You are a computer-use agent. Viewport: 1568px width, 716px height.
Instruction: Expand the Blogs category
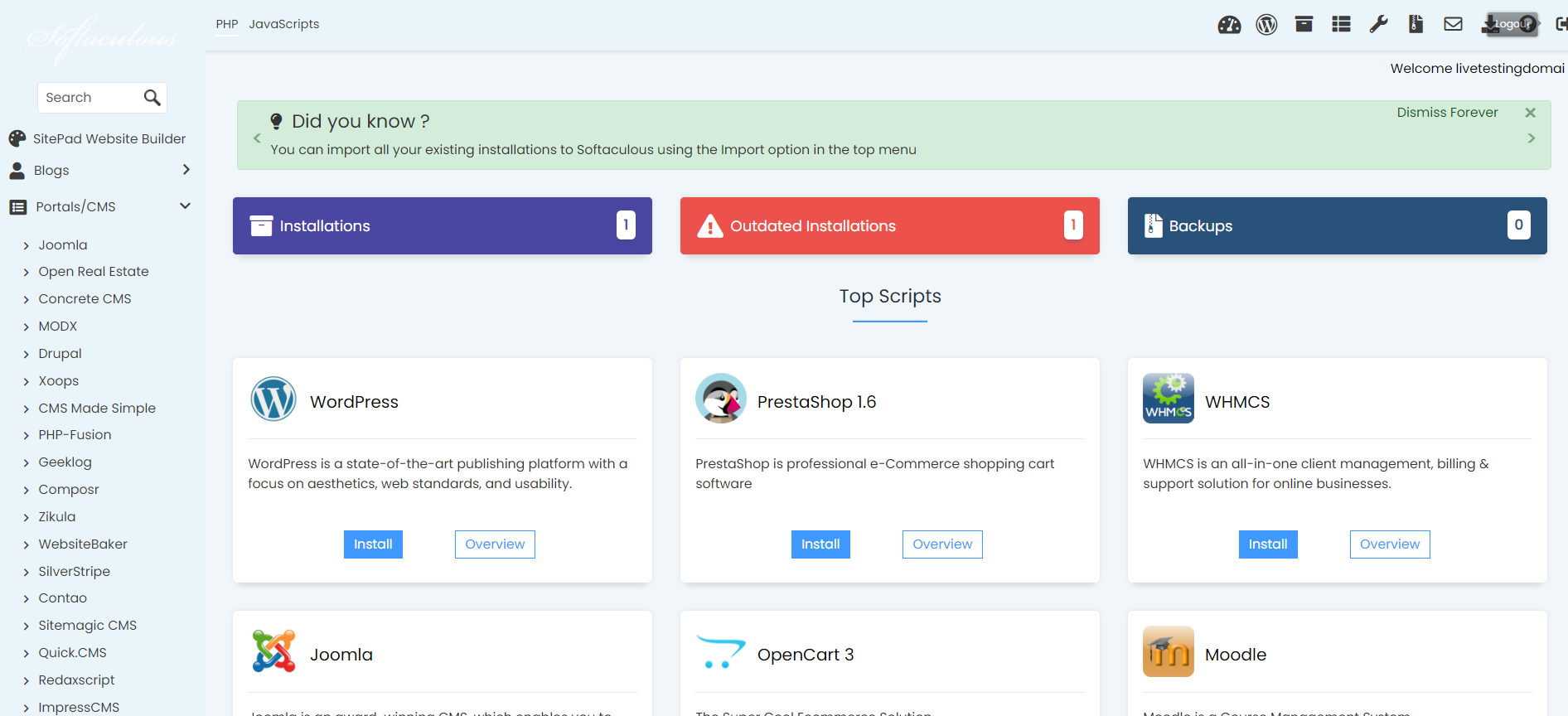(186, 170)
